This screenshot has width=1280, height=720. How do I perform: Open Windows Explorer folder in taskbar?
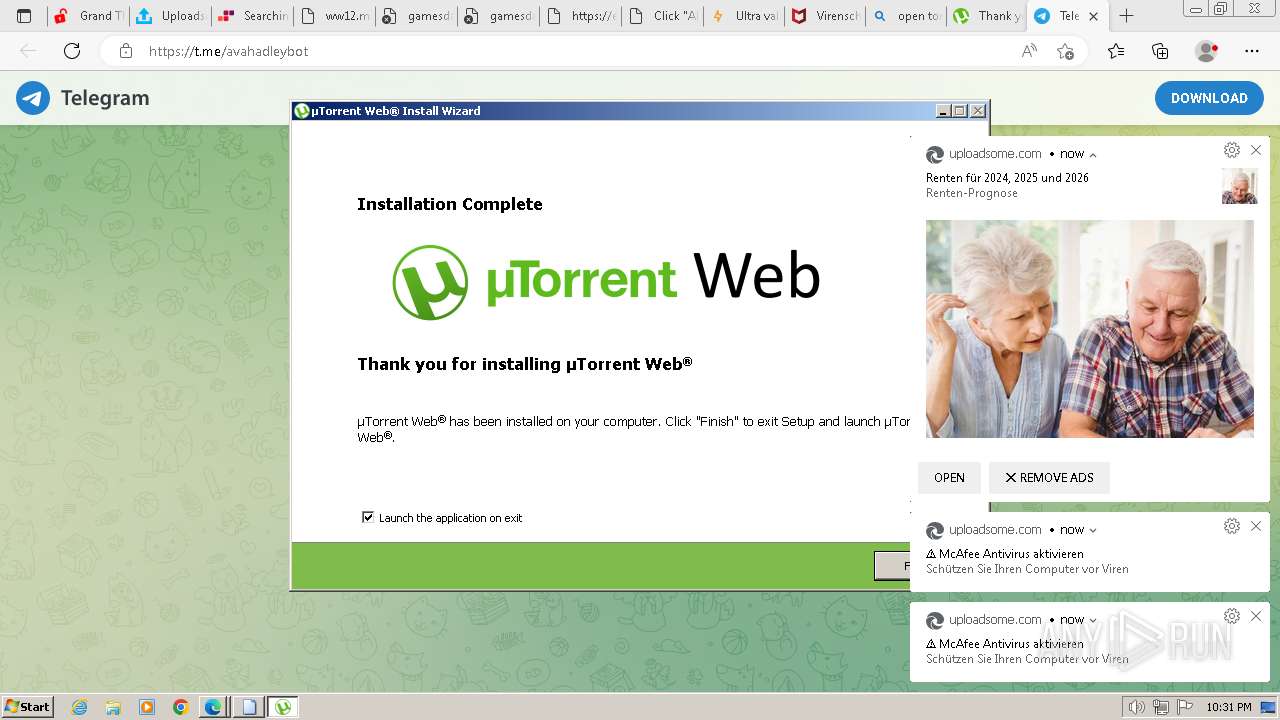113,707
